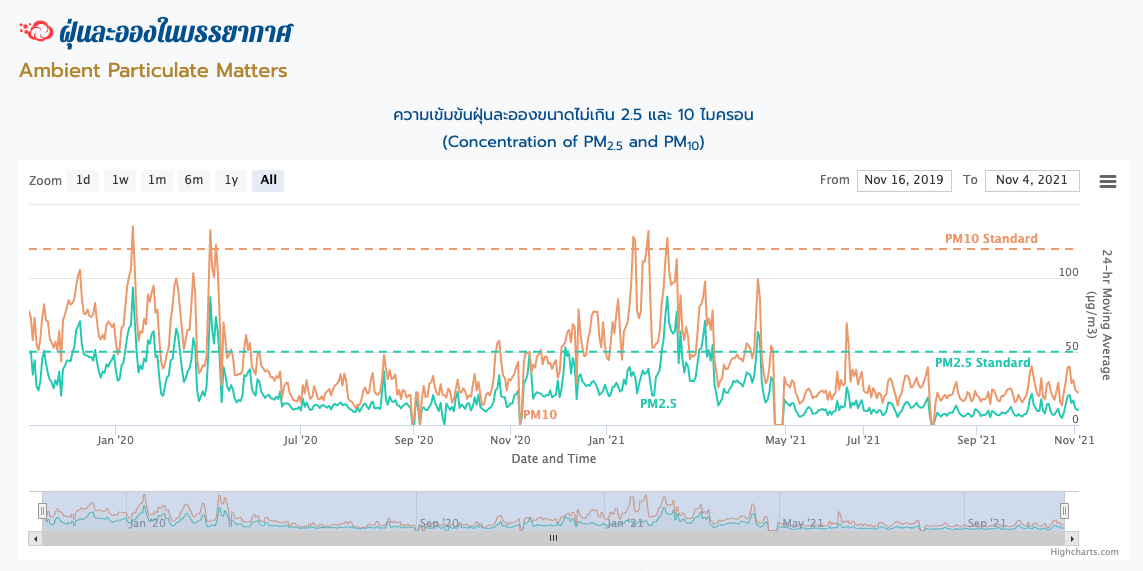1143x571 pixels.
Task: Set zoom range to 1d
Action: point(83,181)
